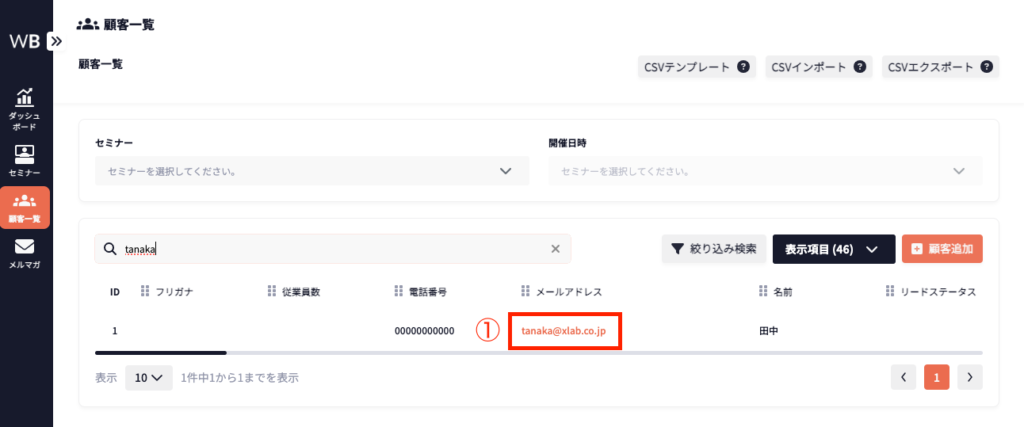
Task: Open the メルマガ envelope icon
Action: pyautogui.click(x=24, y=254)
